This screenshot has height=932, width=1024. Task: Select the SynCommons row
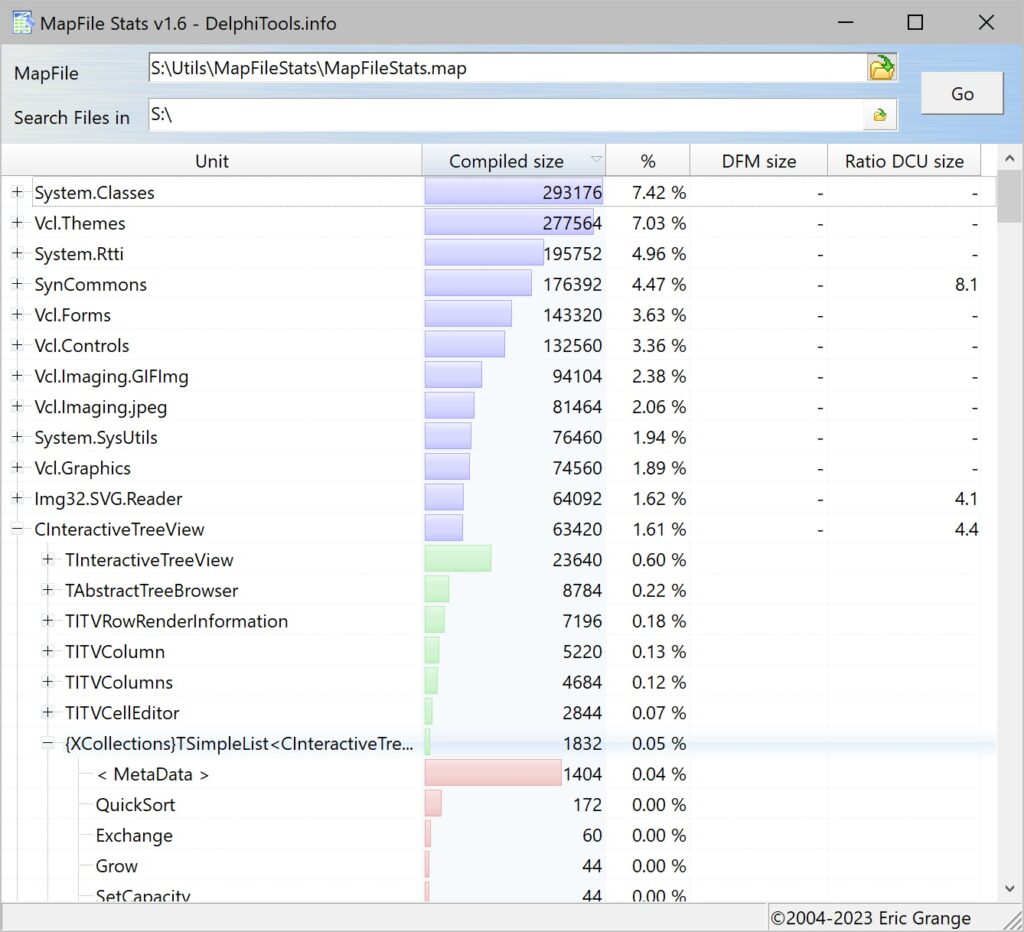pos(498,284)
